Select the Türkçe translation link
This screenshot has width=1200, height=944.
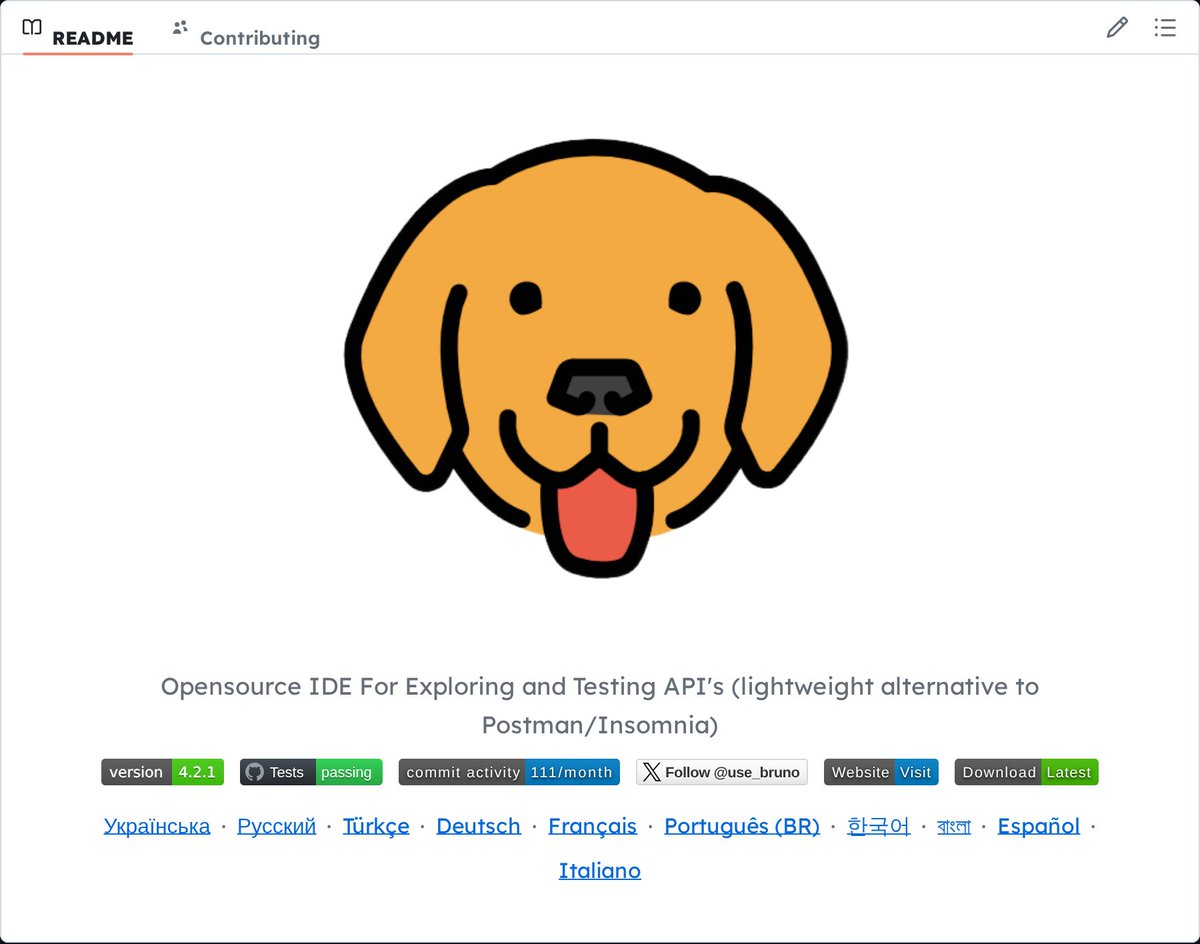point(376,826)
